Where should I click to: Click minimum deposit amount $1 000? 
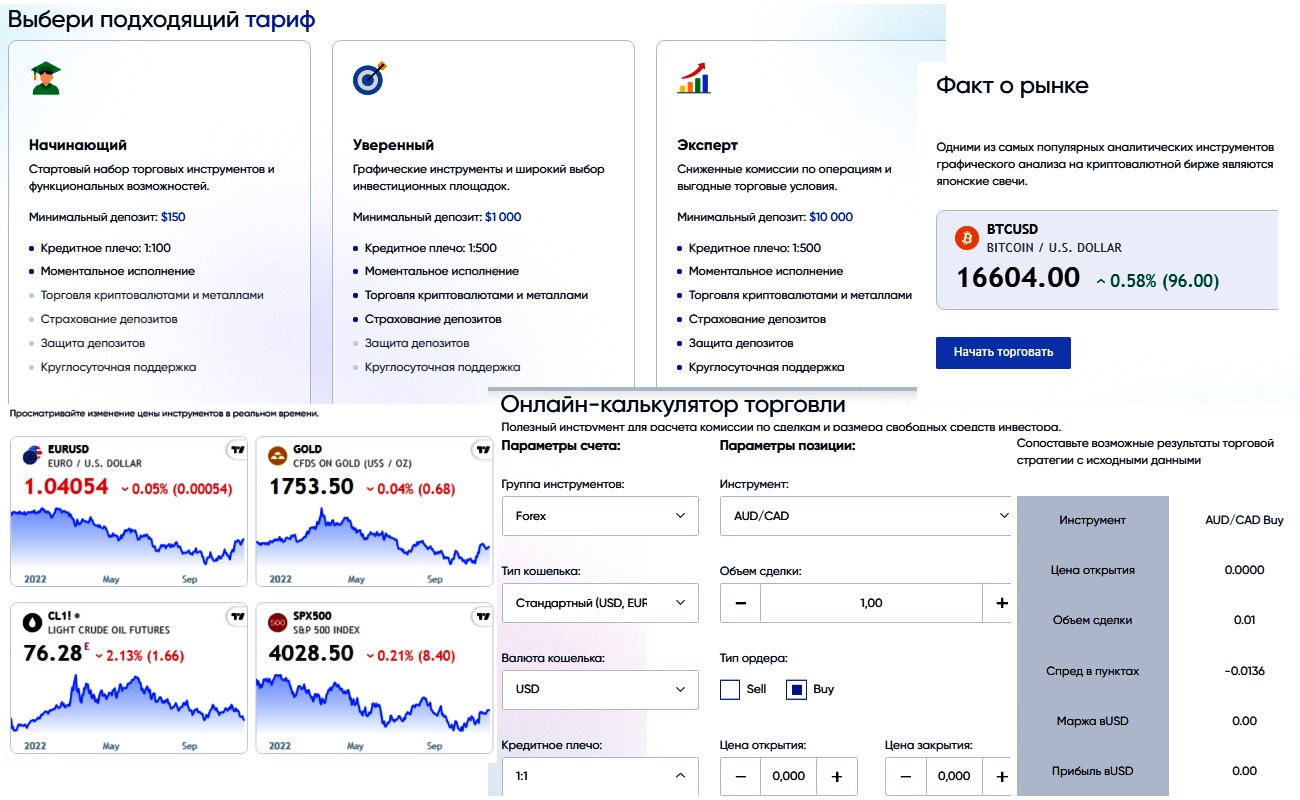503,217
